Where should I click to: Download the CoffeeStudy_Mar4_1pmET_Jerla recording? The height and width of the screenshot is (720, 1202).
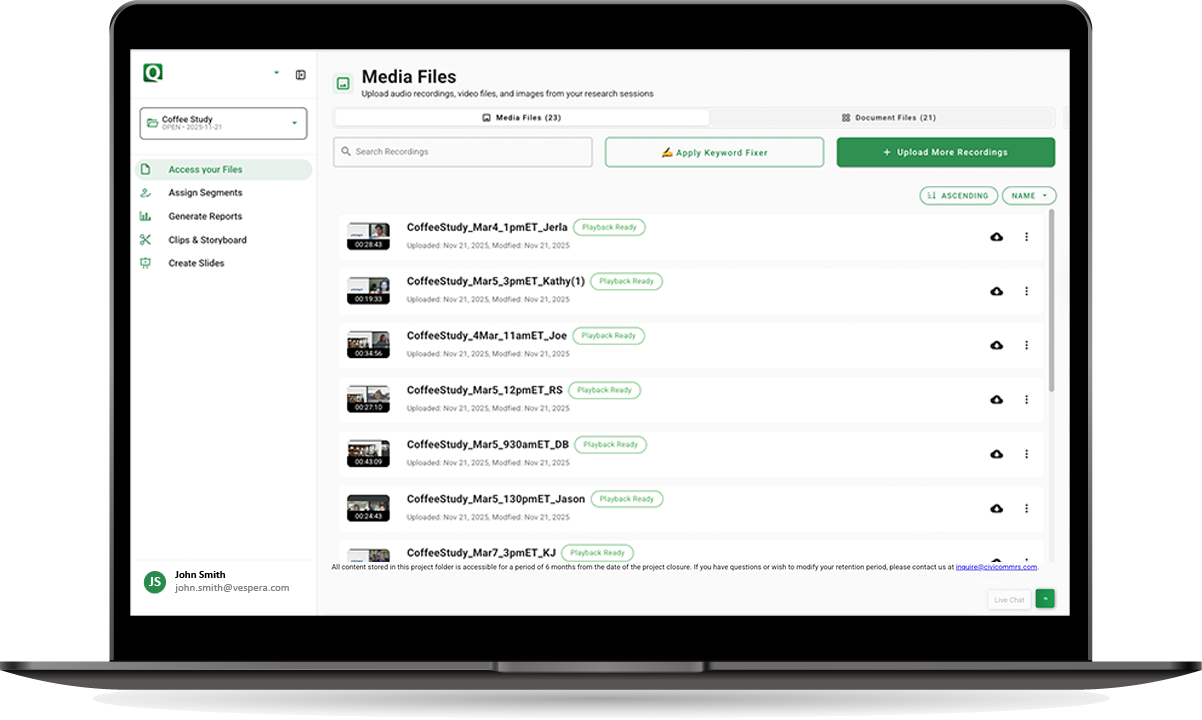click(x=996, y=237)
